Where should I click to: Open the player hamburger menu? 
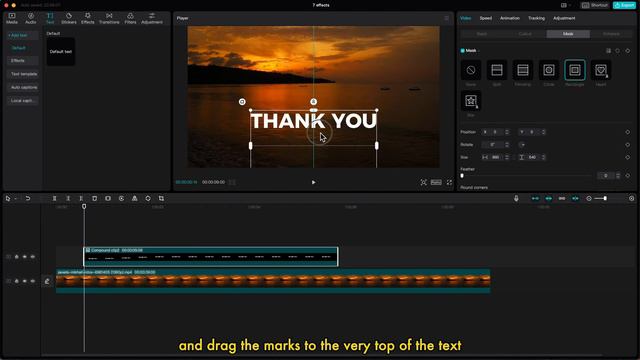coord(447,18)
